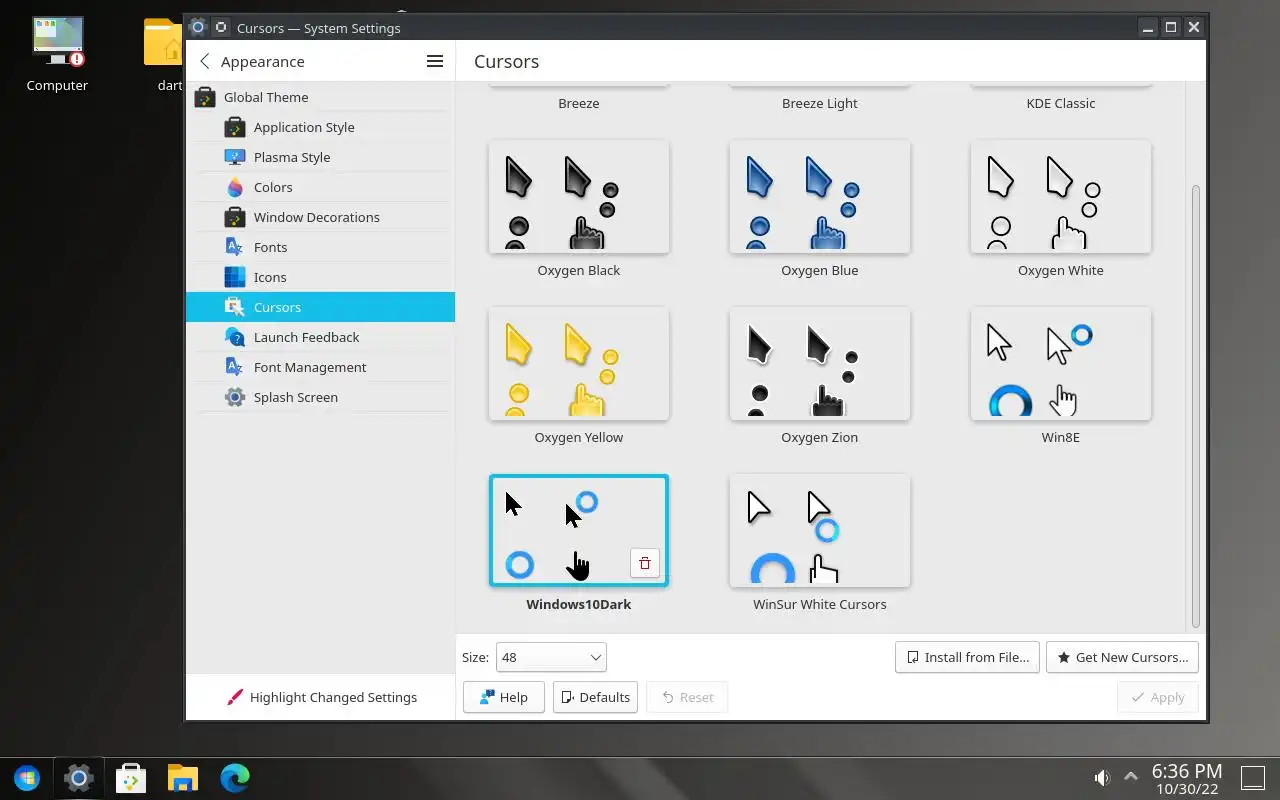
Task: Click the Windows10Dark theme preview
Action: coord(579,530)
